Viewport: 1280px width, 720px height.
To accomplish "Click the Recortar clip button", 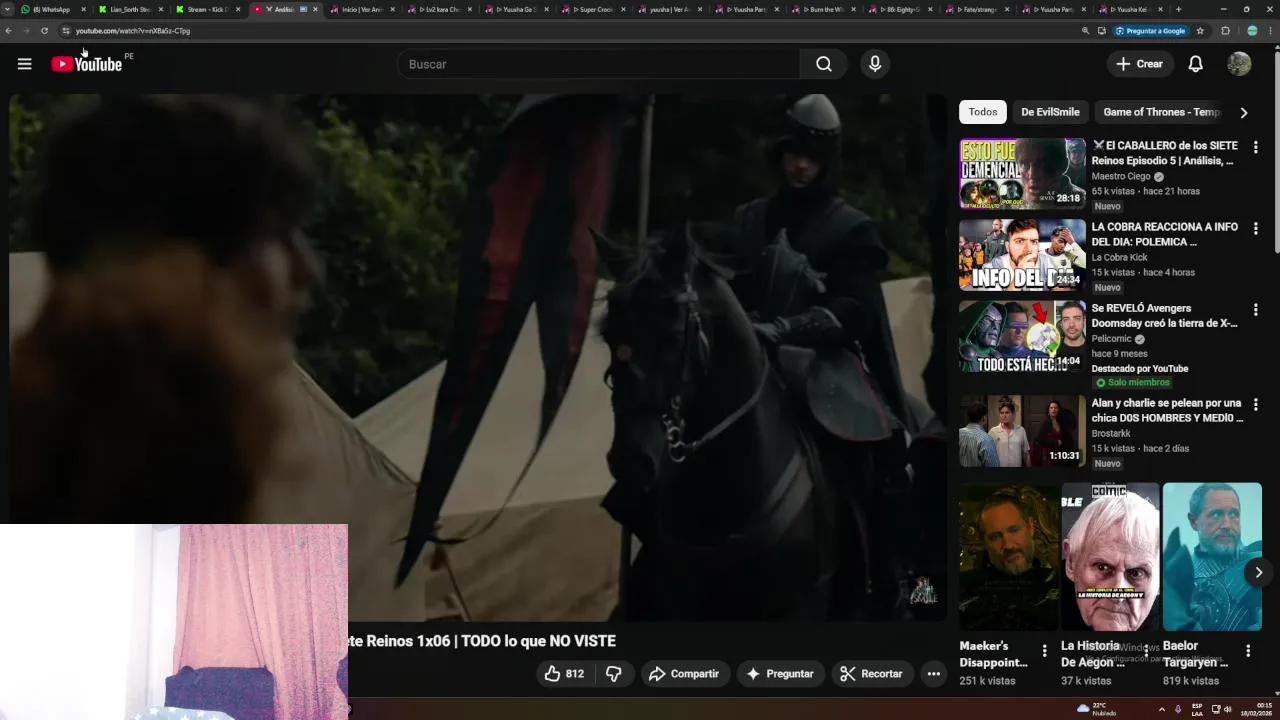I will tap(871, 674).
